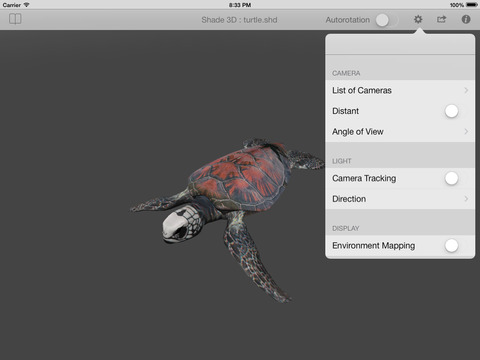480x360 pixels.
Task: Click the Environment Mapping label
Action: 374,246
